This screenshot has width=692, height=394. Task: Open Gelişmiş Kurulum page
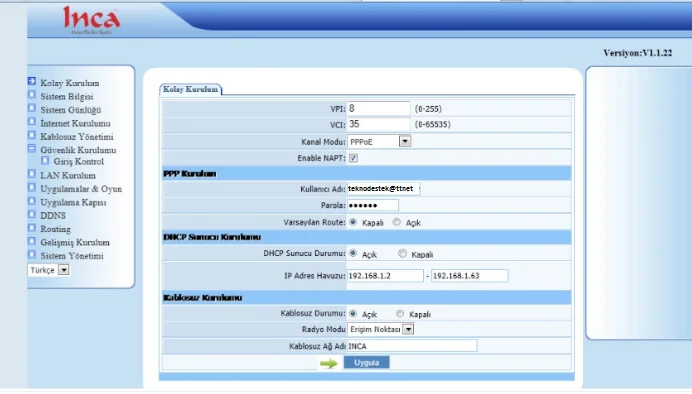[x=75, y=243]
